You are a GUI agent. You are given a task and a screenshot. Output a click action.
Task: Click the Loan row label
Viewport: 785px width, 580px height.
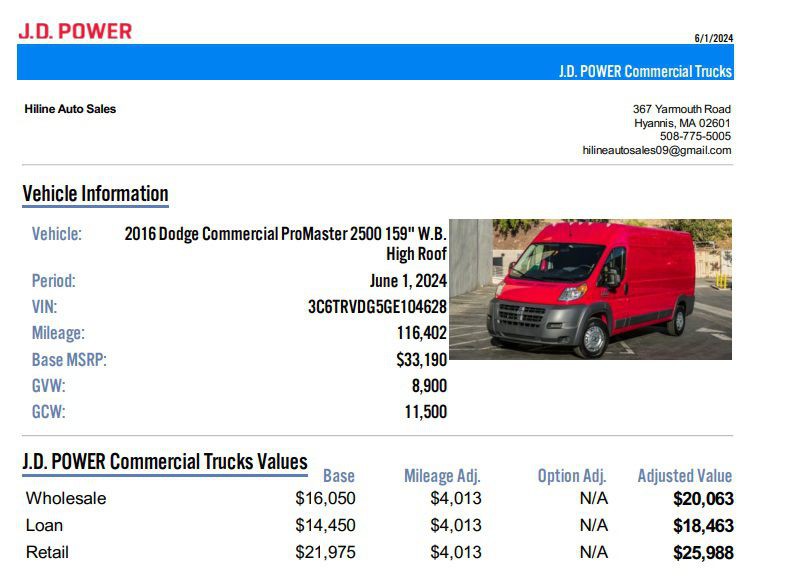point(44,525)
